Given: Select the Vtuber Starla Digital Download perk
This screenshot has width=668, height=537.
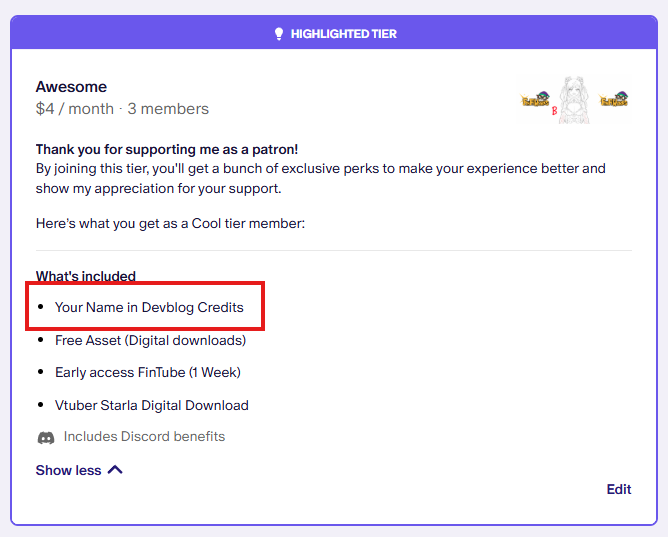Looking at the screenshot, I should point(152,405).
